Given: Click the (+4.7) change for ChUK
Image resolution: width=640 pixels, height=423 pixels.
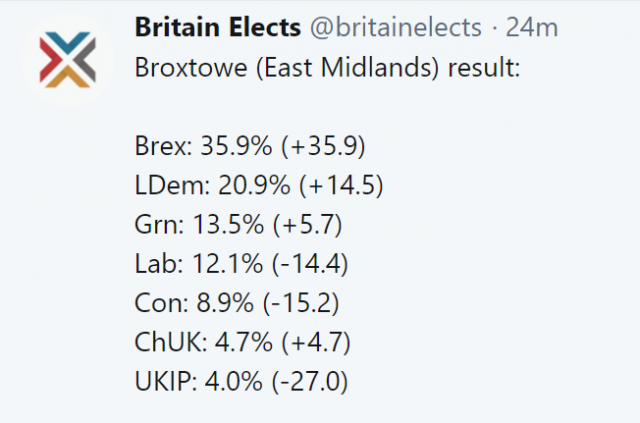Looking at the screenshot, I should click(316, 342).
